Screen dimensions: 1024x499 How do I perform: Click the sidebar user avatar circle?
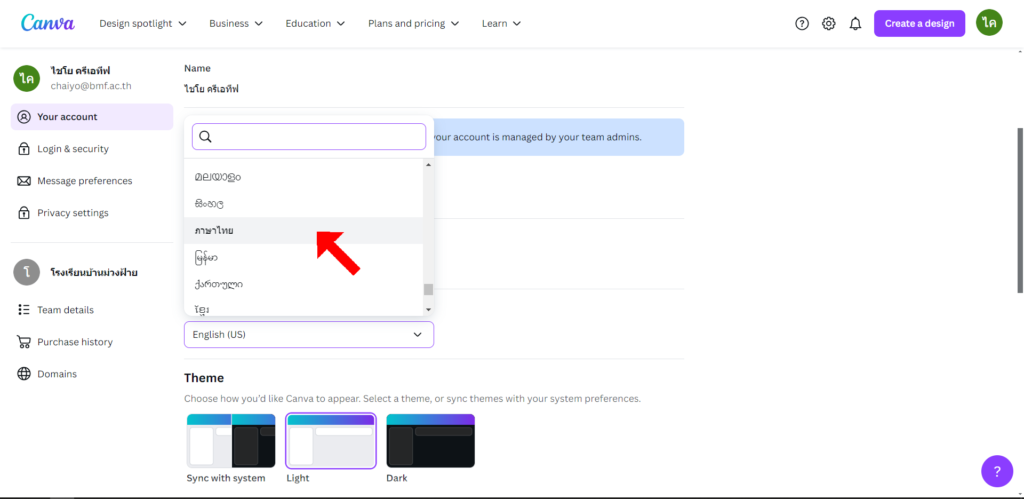click(x=27, y=78)
